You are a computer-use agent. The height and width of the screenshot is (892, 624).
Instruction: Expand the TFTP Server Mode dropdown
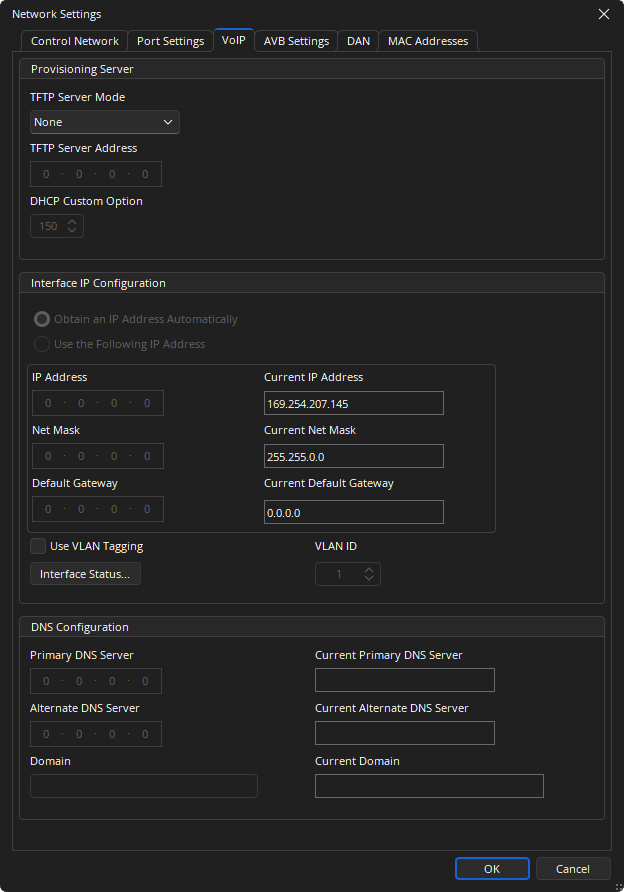pyautogui.click(x=105, y=122)
